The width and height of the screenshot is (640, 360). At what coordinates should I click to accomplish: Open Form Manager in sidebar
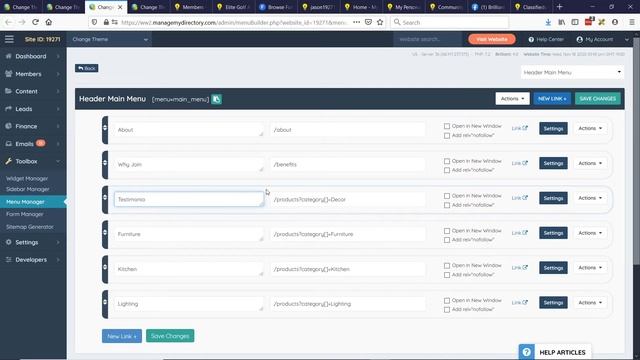(x=24, y=214)
